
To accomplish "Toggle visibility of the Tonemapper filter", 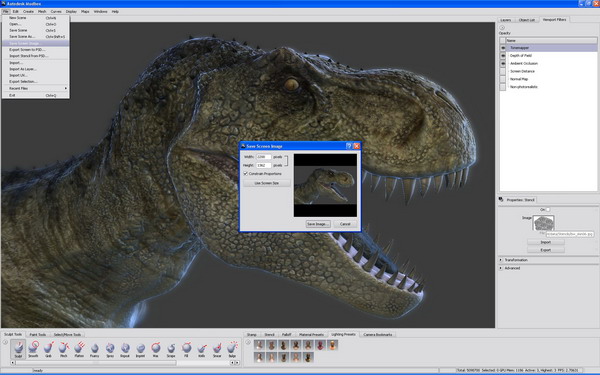I will 503,48.
